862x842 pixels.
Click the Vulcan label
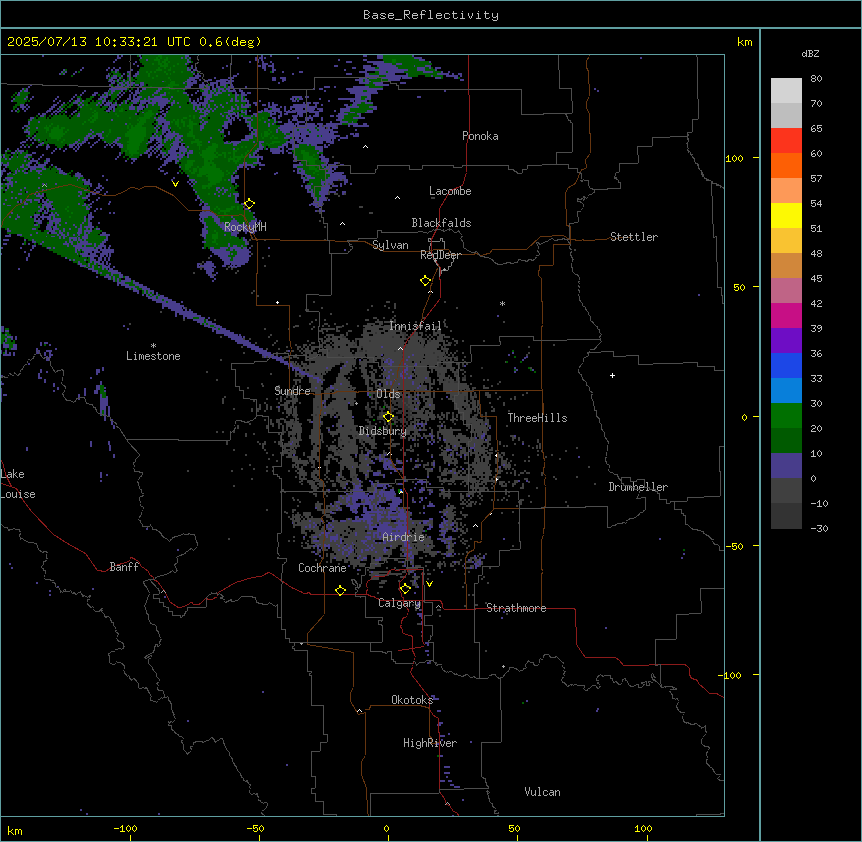tap(542, 792)
